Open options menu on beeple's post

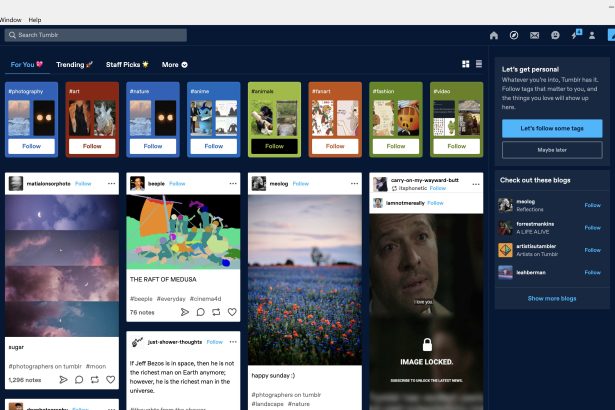(x=233, y=184)
